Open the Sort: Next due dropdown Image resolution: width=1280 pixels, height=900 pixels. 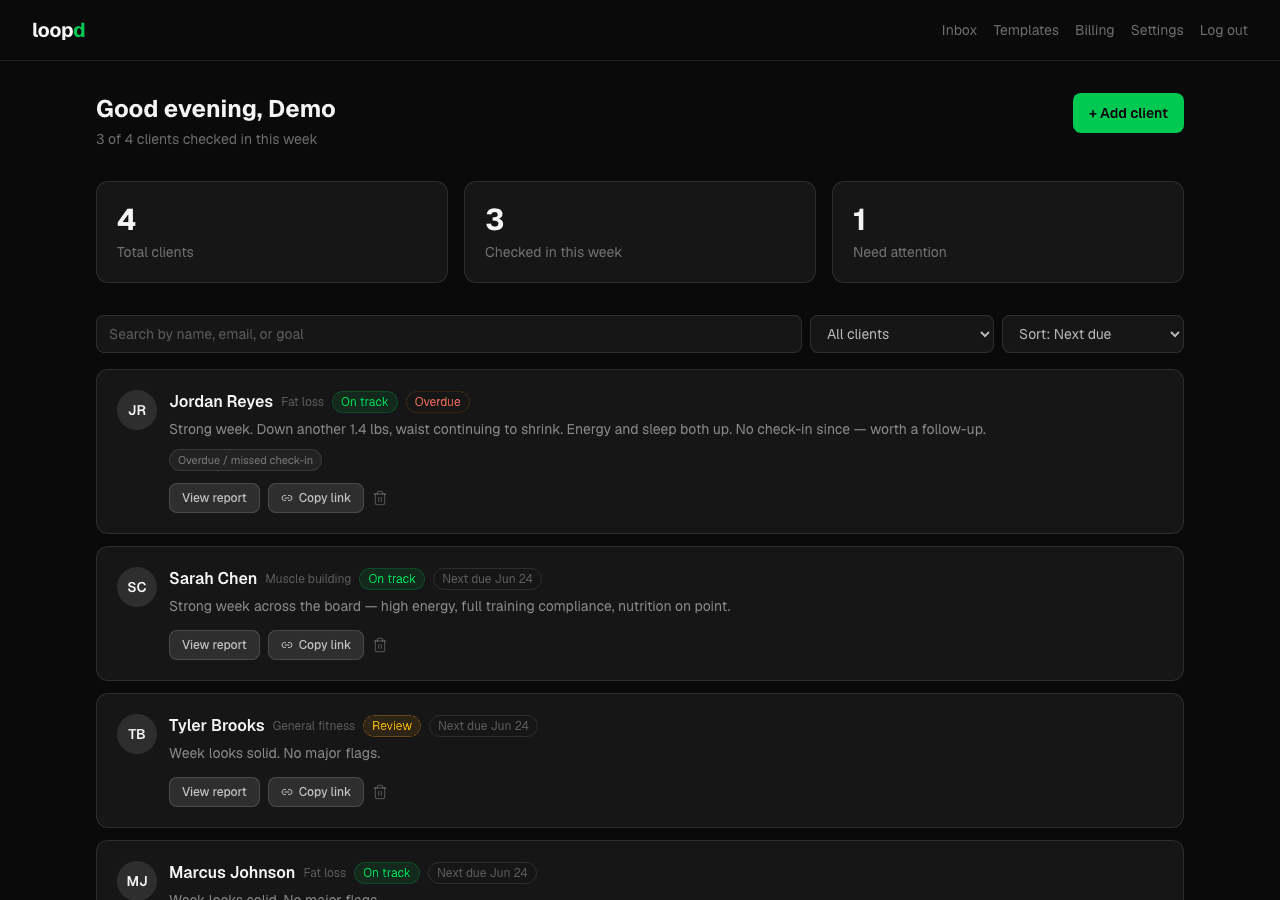[x=1093, y=334]
